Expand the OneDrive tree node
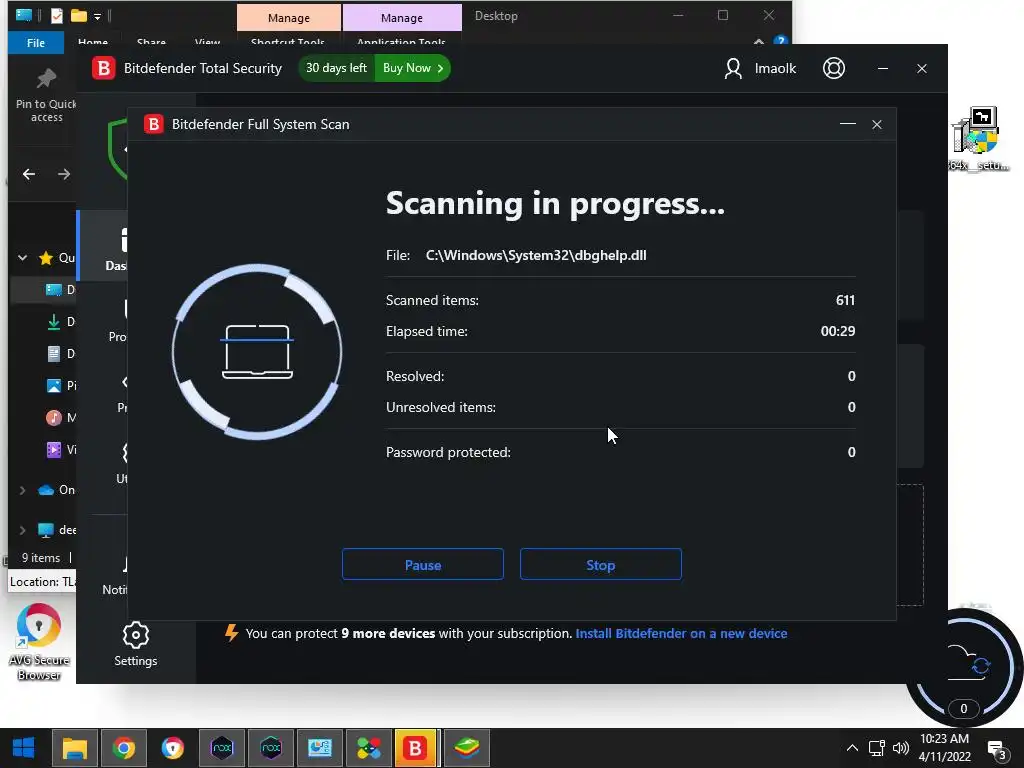 pyautogui.click(x=22, y=490)
